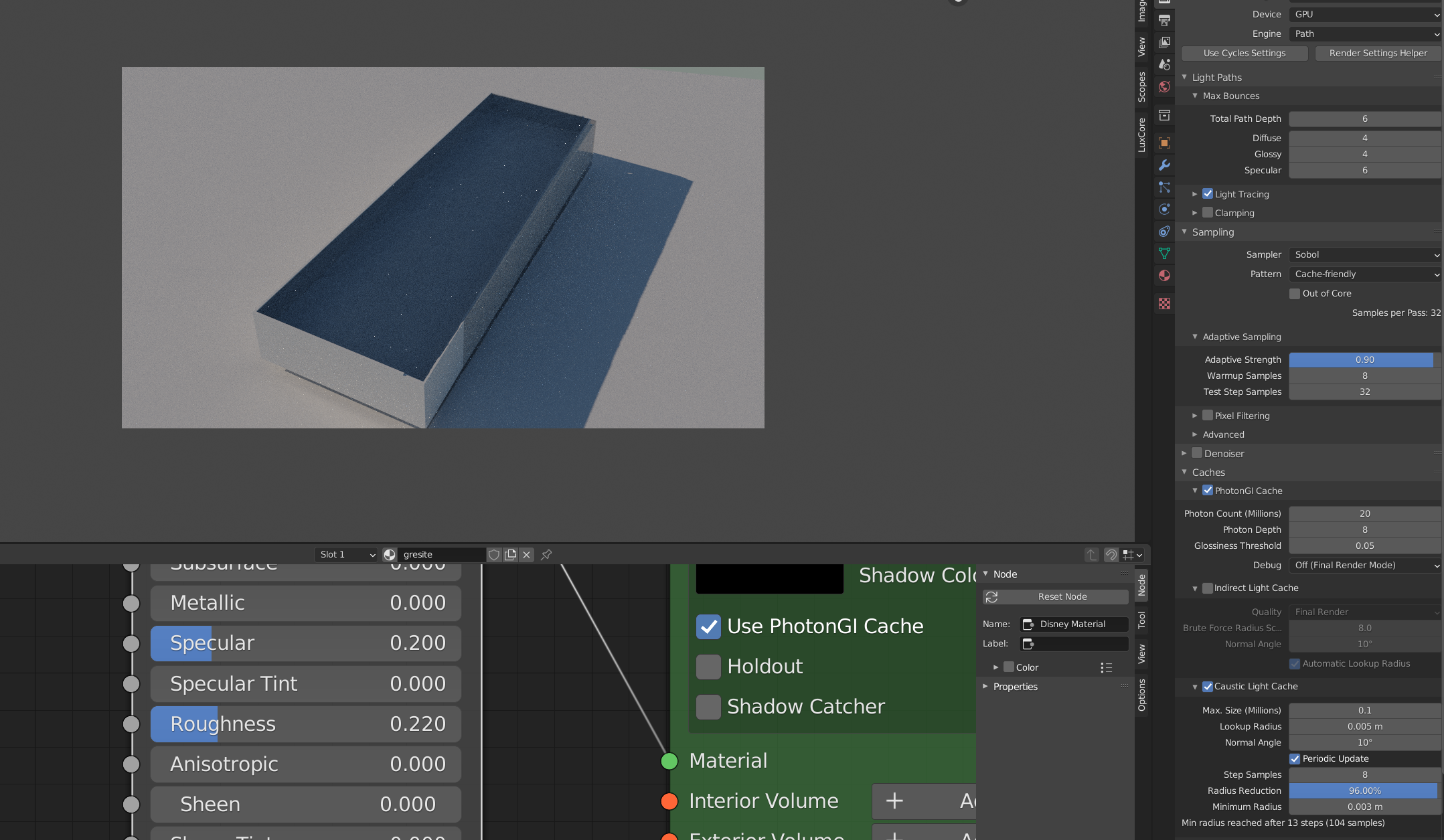Open the Output properties tab (printer icon)
Screen dimensions: 1444x840
click(x=1164, y=20)
